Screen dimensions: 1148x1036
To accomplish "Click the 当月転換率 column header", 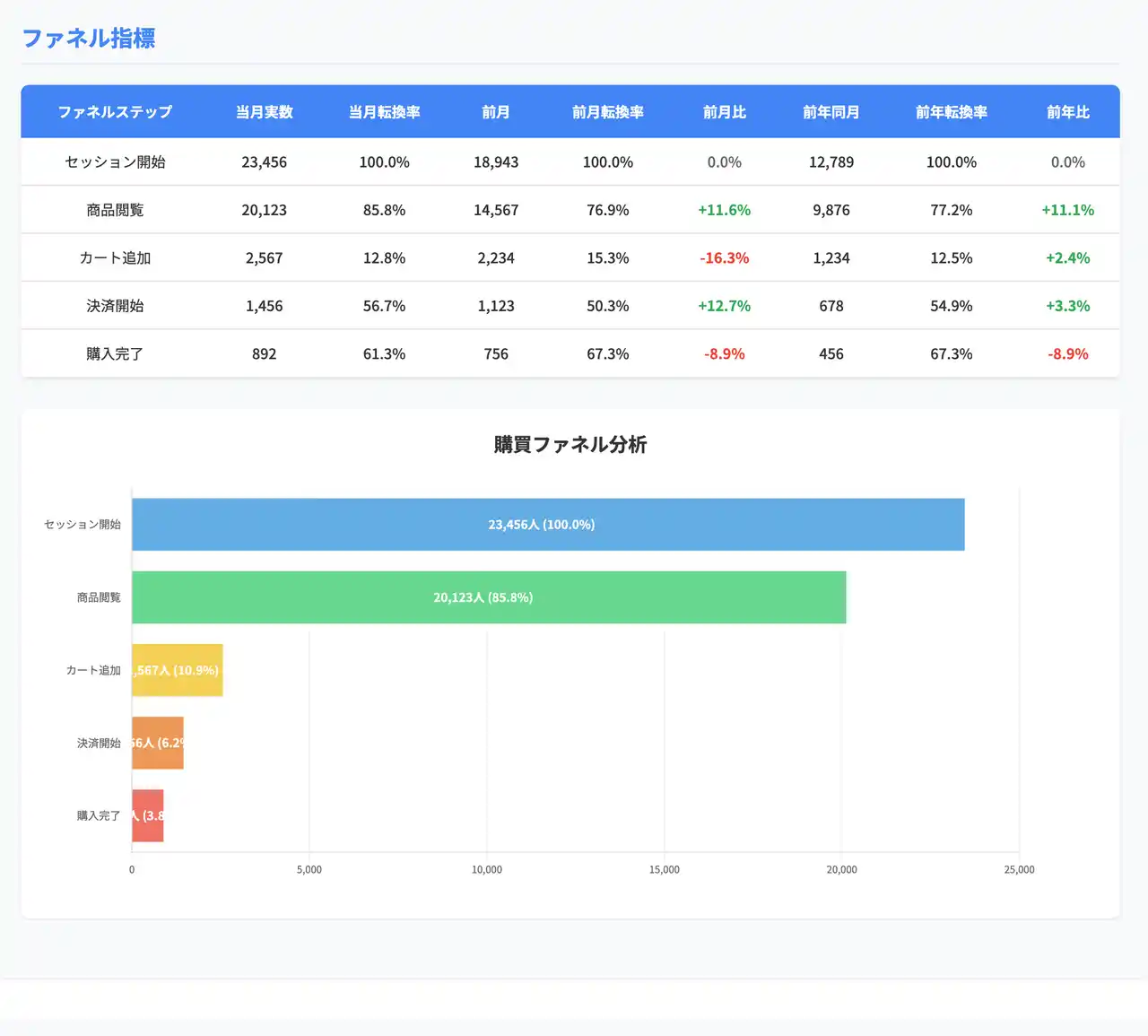I will tap(384, 112).
